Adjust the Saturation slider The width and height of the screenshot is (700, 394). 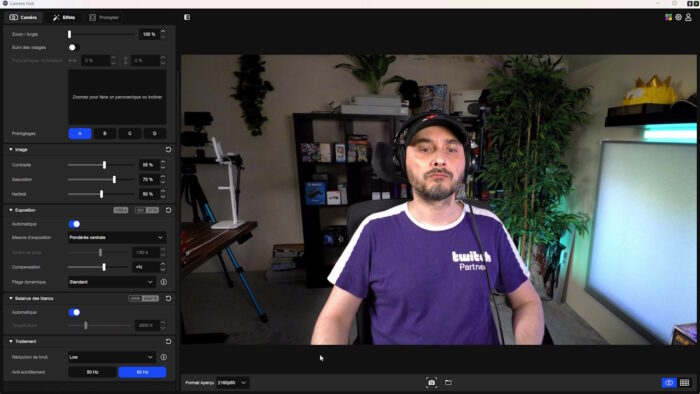pyautogui.click(x=101, y=179)
